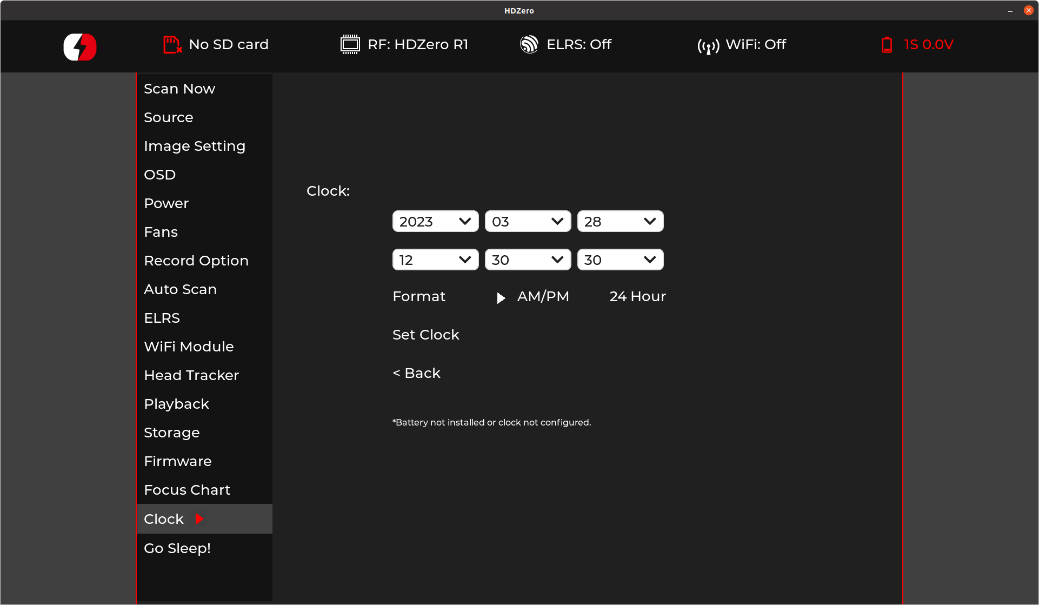
Task: Open the Focus Chart menu entry
Action: (187, 490)
